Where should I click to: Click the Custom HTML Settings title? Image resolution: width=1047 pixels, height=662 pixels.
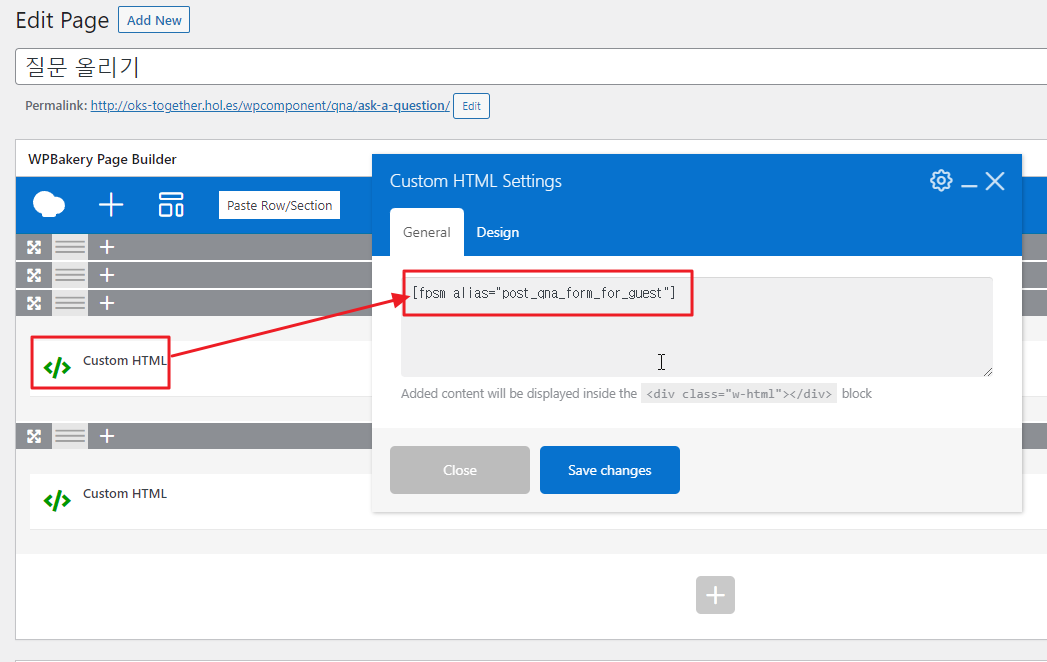pos(475,181)
